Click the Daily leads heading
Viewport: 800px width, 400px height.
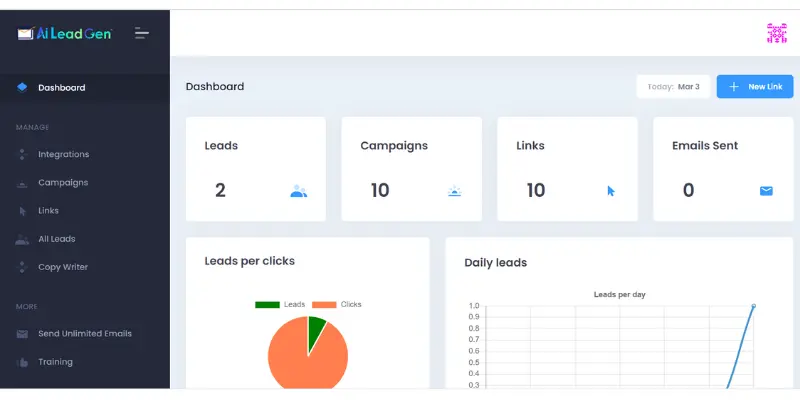tap(495, 263)
